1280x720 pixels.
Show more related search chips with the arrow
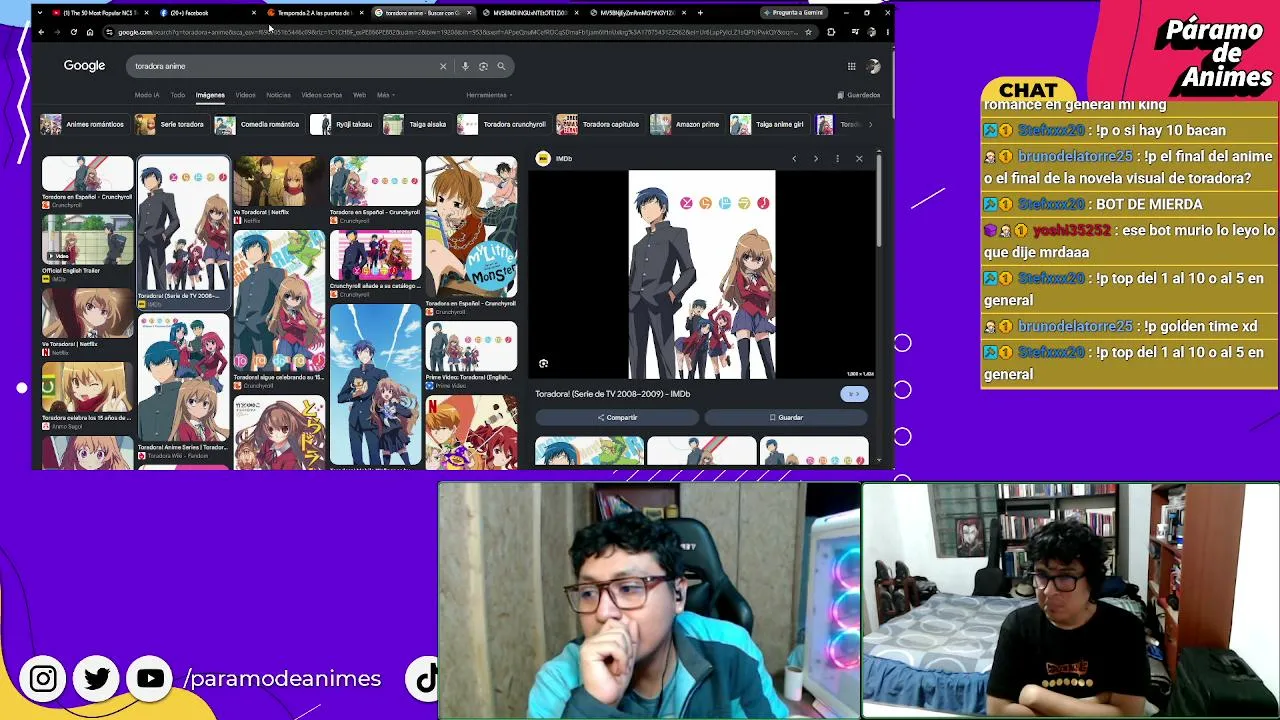coord(870,124)
